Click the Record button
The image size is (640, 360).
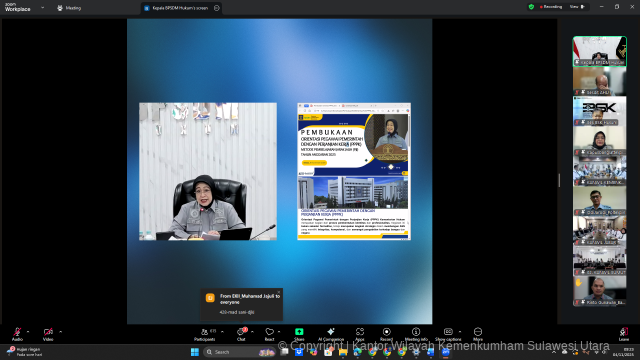click(387, 334)
